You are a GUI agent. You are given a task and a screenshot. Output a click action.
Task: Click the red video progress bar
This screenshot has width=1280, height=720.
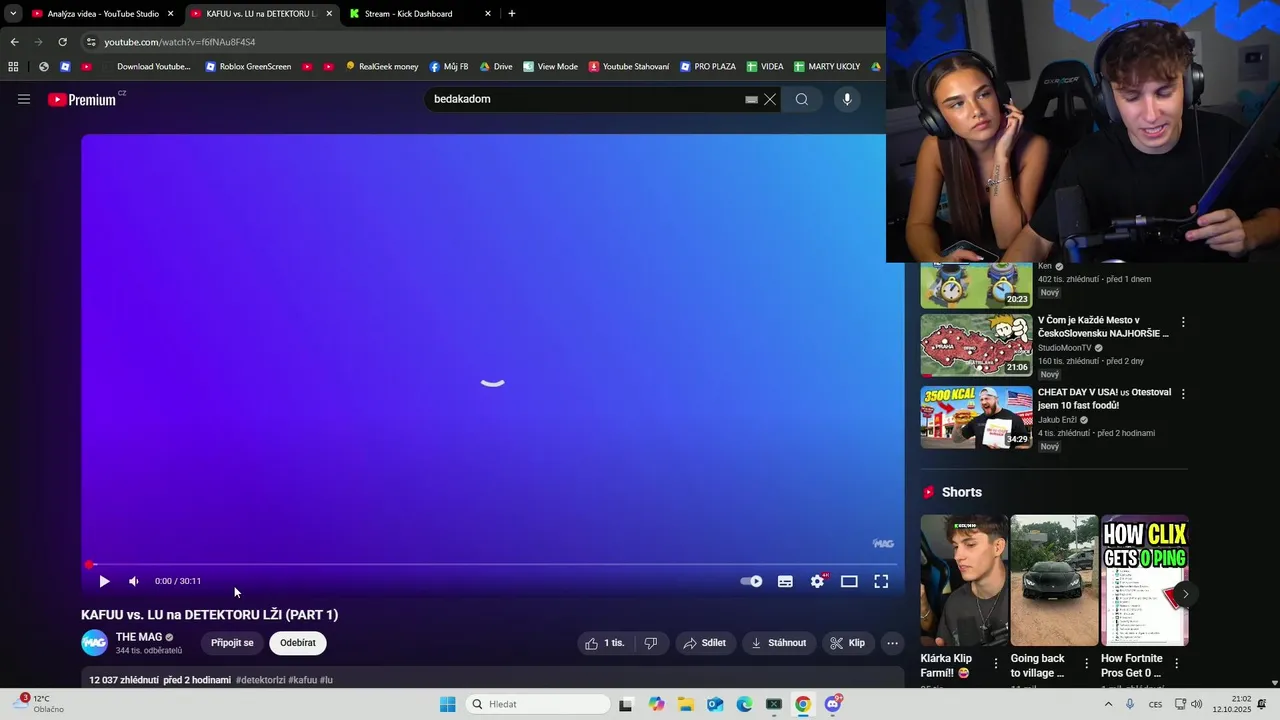(493, 565)
